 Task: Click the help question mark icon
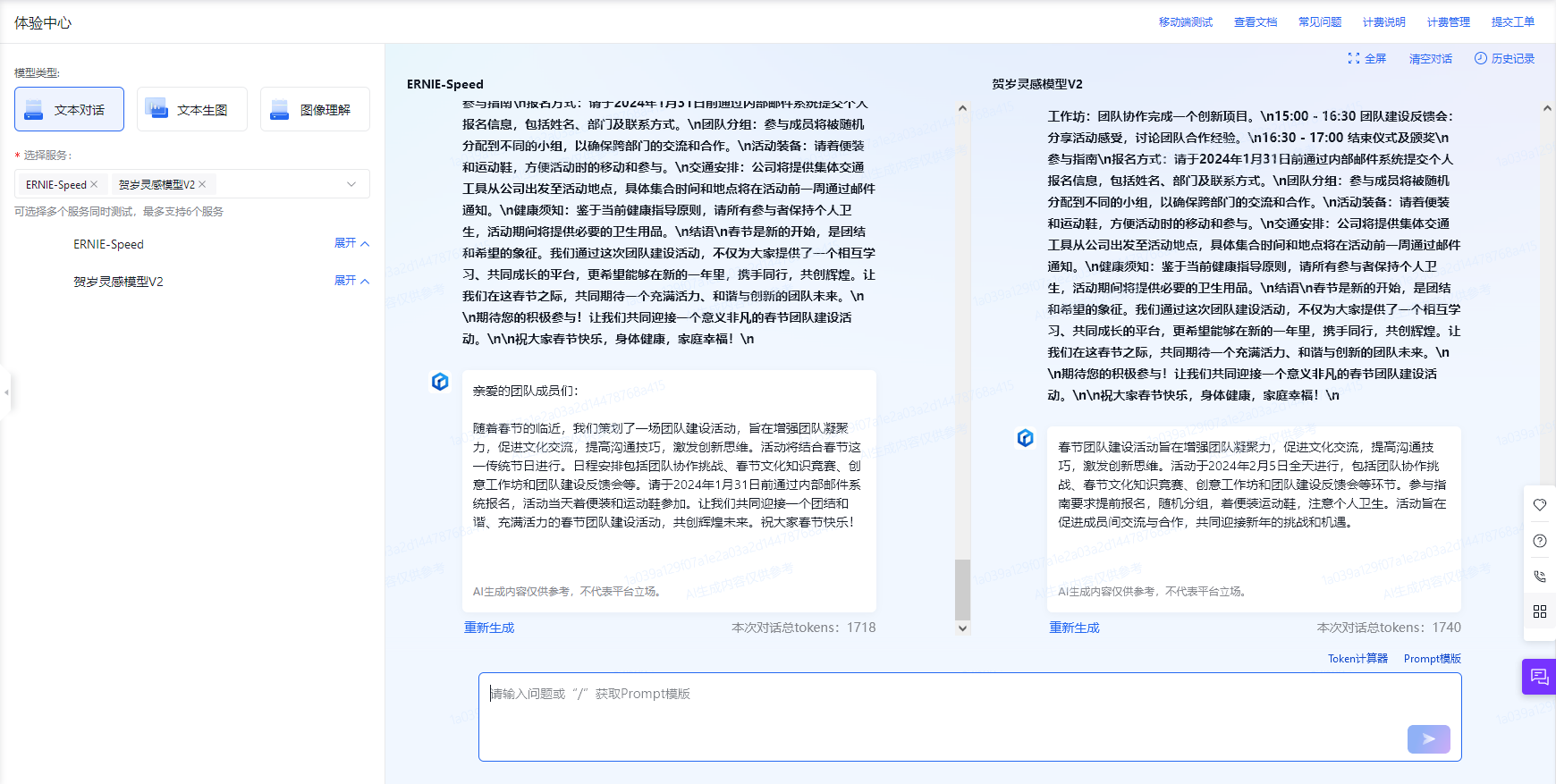click(x=1540, y=541)
